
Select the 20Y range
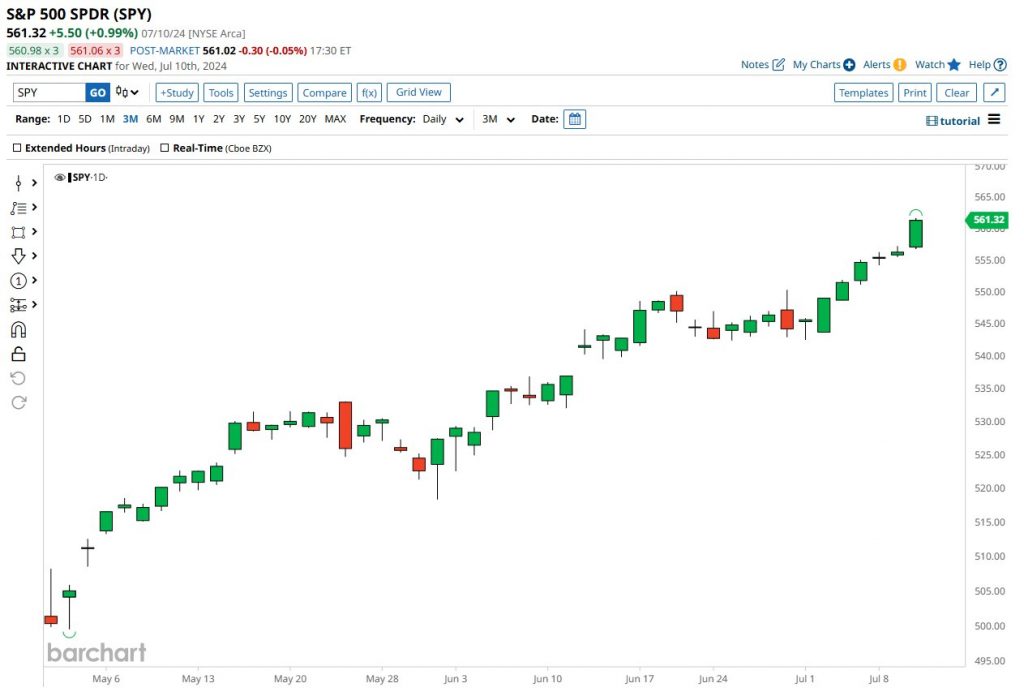(308, 119)
